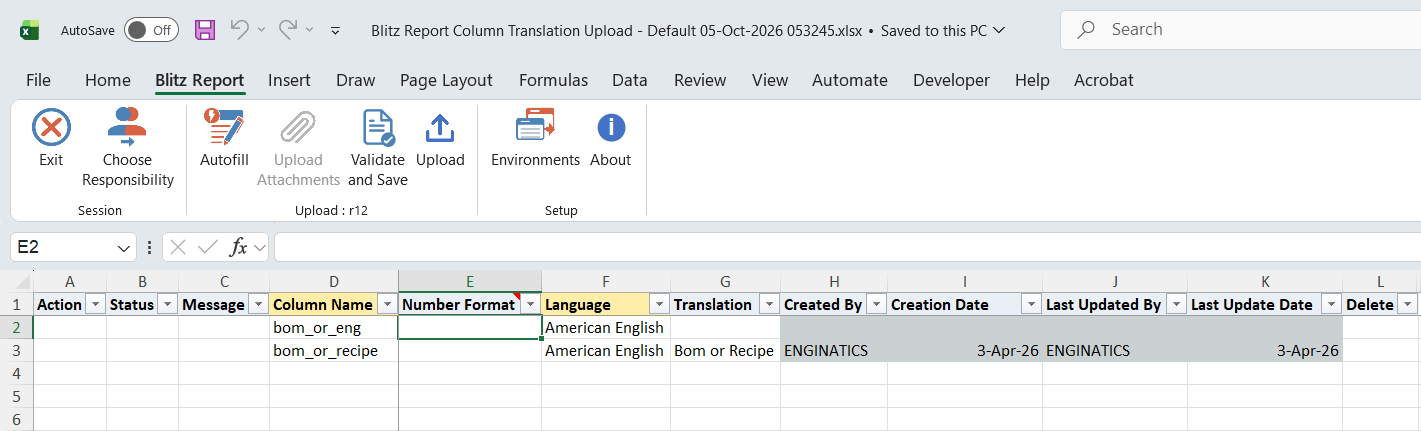Viewport: 1421px width, 431px height.
Task: Click the Upload icon
Action: 440,128
